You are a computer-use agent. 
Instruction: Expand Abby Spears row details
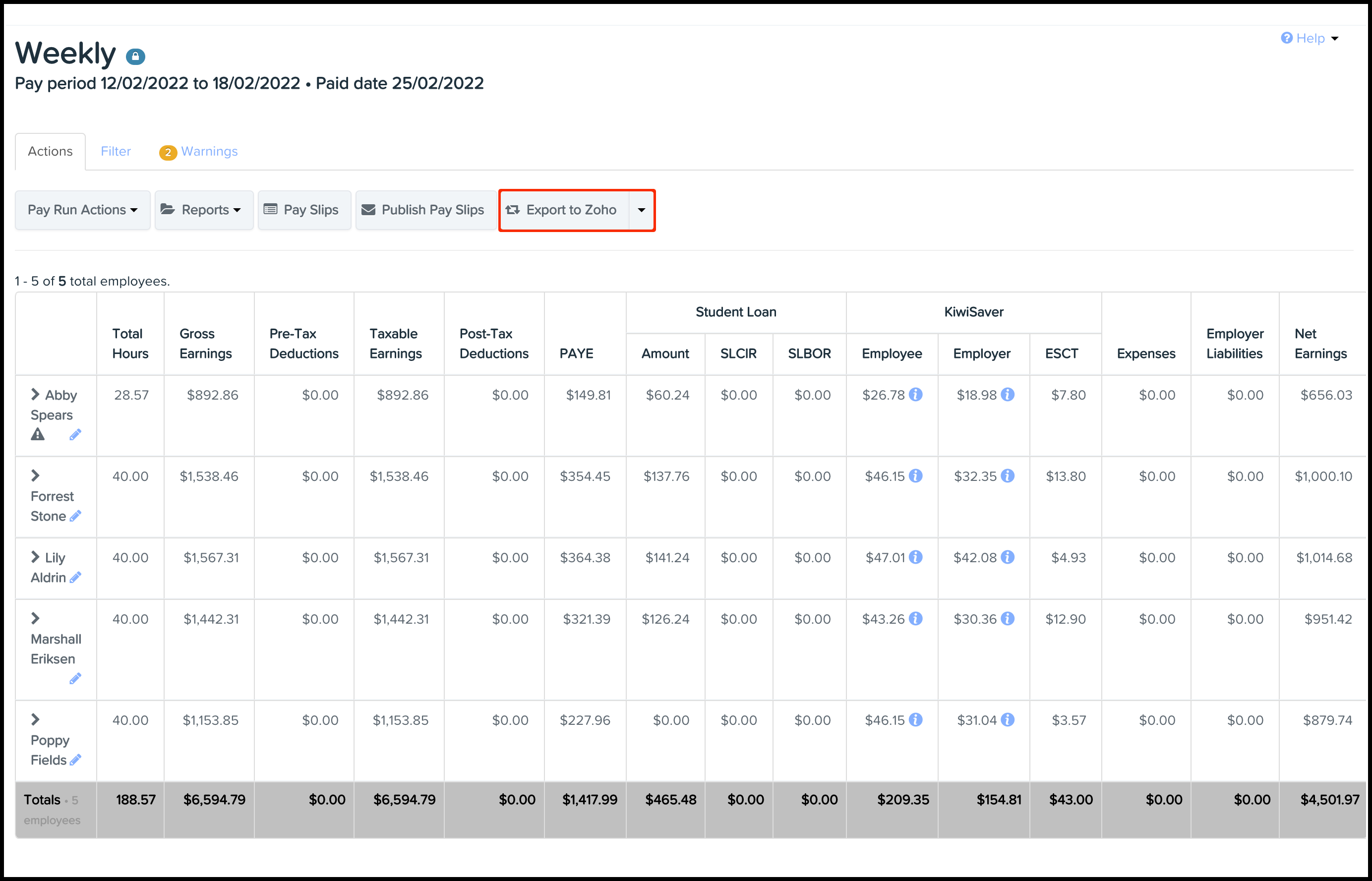[x=36, y=395]
